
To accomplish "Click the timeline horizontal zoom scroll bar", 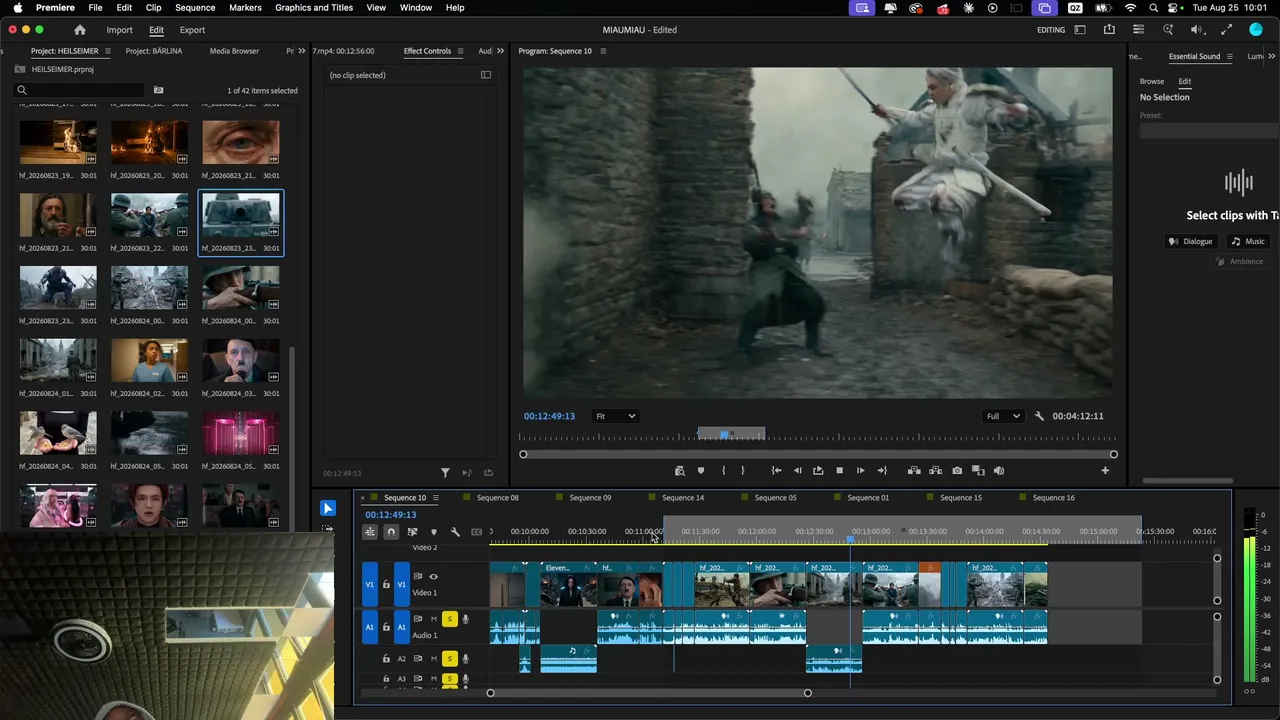I will click(x=649, y=693).
